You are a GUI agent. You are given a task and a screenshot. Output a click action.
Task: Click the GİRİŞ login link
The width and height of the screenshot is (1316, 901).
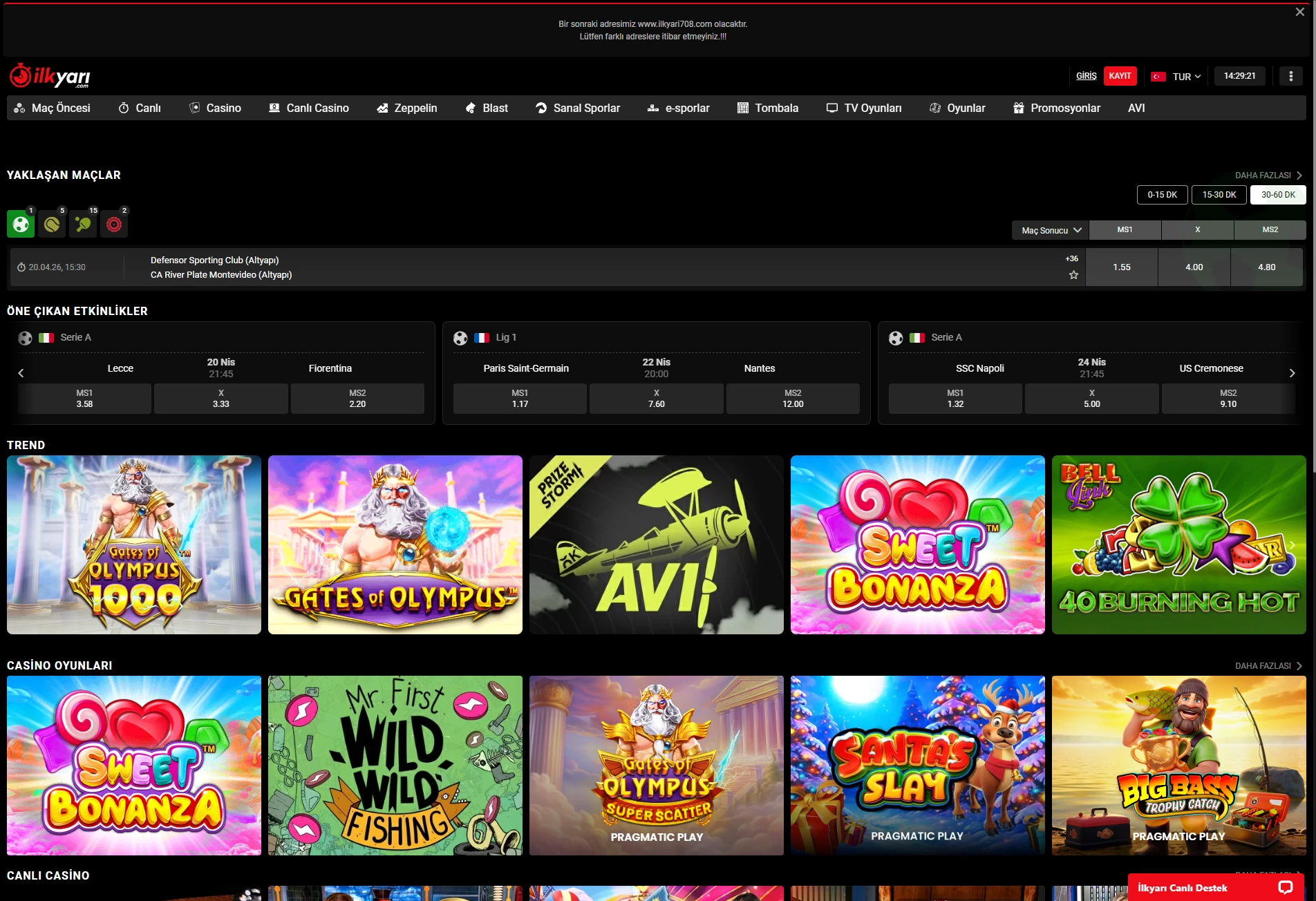click(1087, 76)
